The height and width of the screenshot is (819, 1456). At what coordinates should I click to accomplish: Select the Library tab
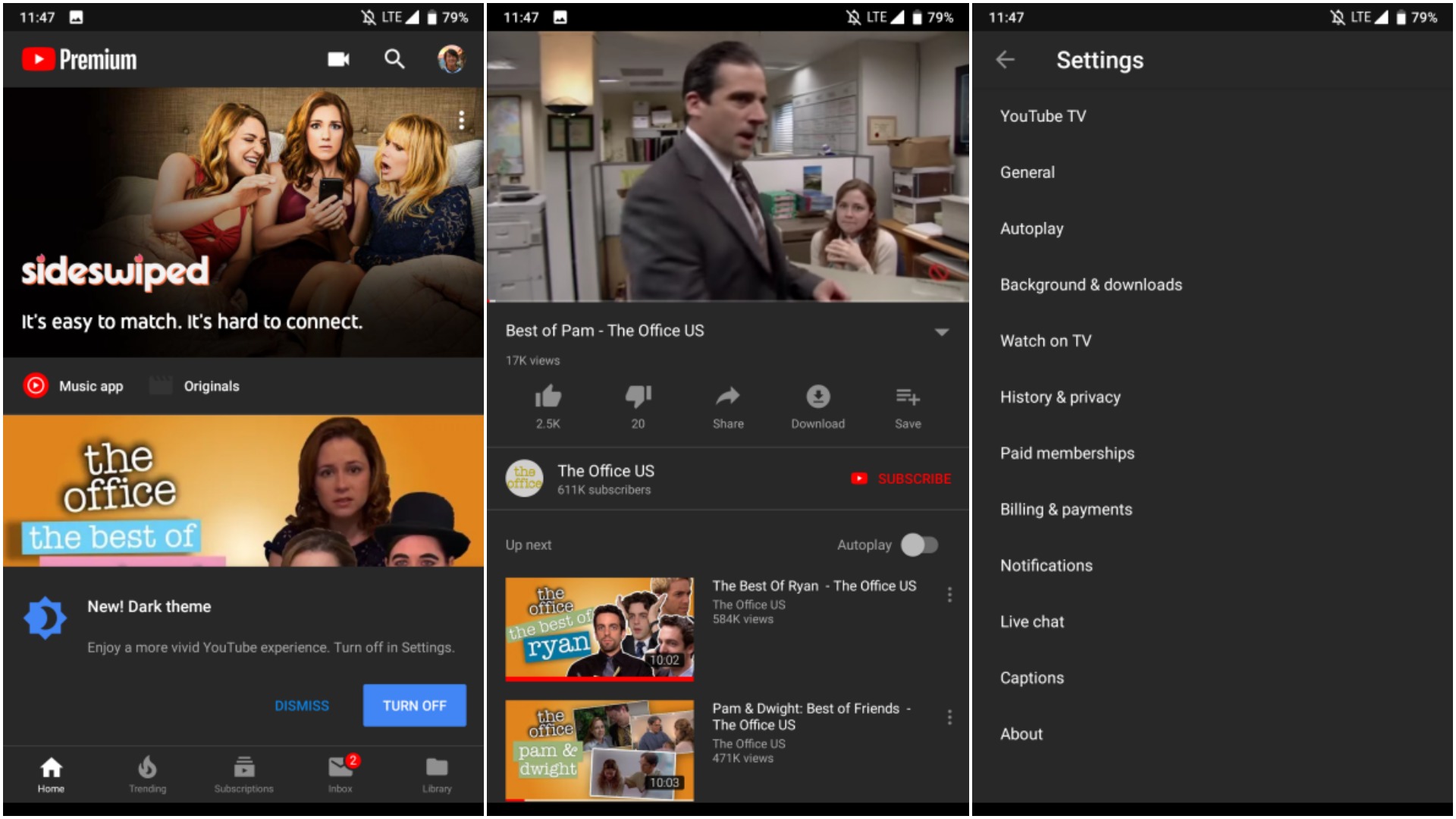(x=436, y=774)
